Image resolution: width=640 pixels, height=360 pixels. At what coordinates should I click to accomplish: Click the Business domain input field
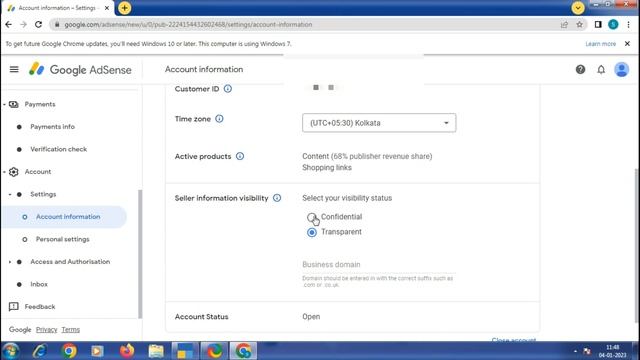coord(379,264)
